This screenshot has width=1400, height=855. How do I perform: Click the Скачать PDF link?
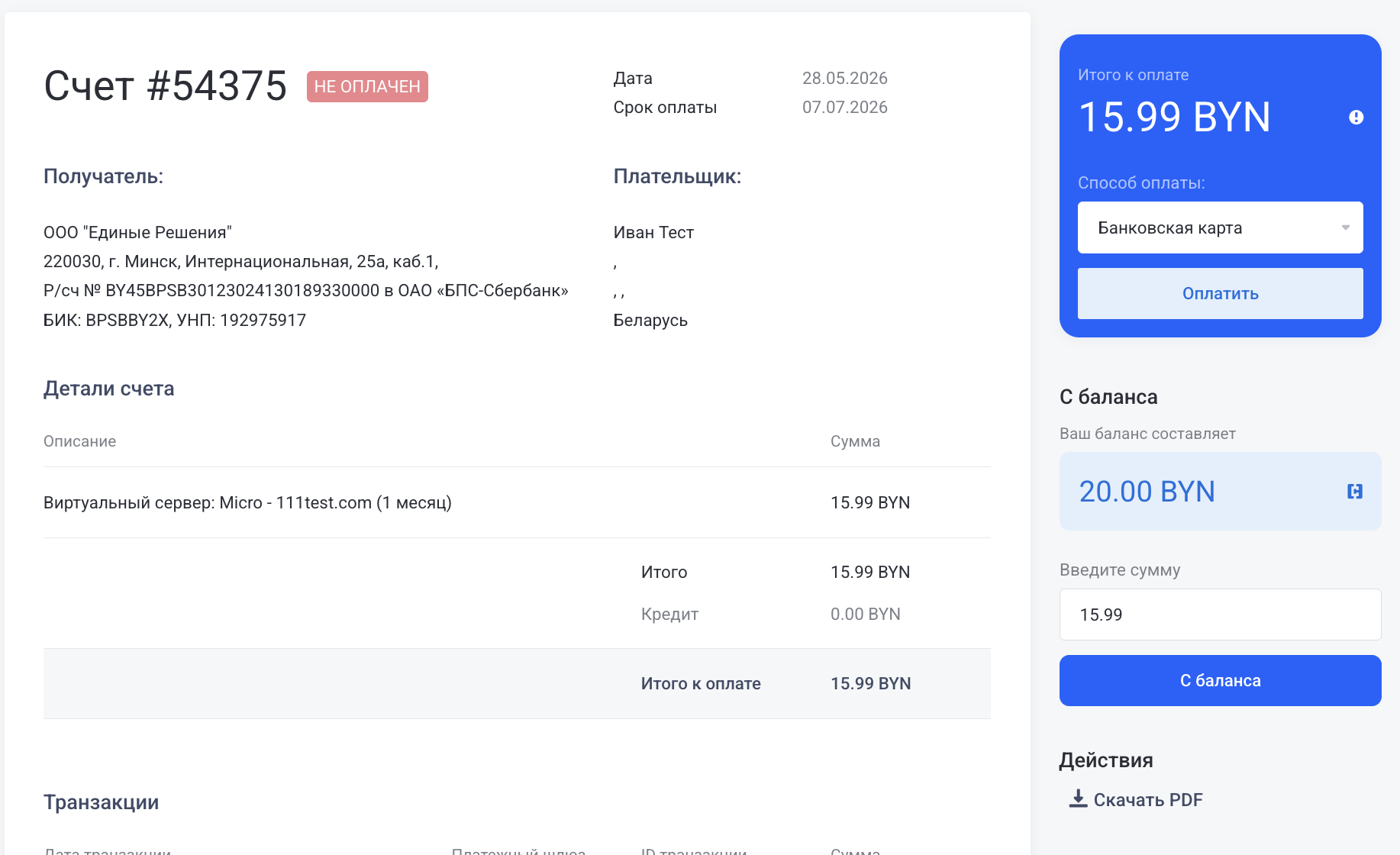(x=1147, y=800)
